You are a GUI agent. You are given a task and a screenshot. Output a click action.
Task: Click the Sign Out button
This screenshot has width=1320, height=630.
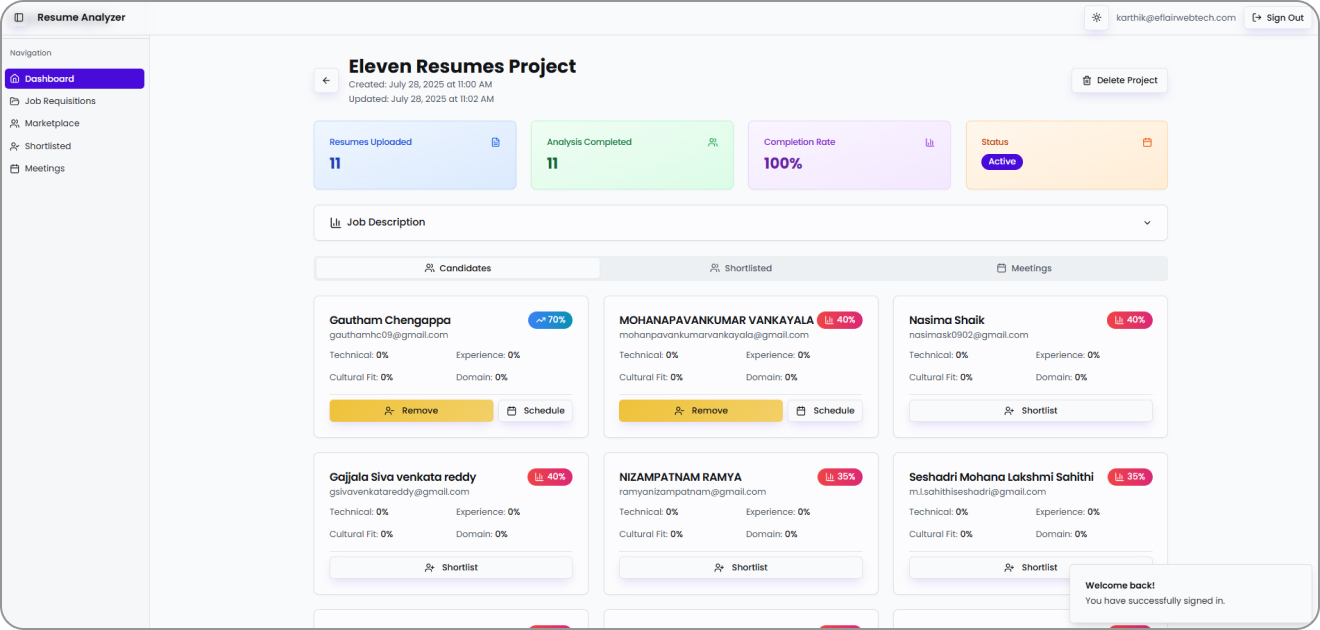pyautogui.click(x=1278, y=18)
